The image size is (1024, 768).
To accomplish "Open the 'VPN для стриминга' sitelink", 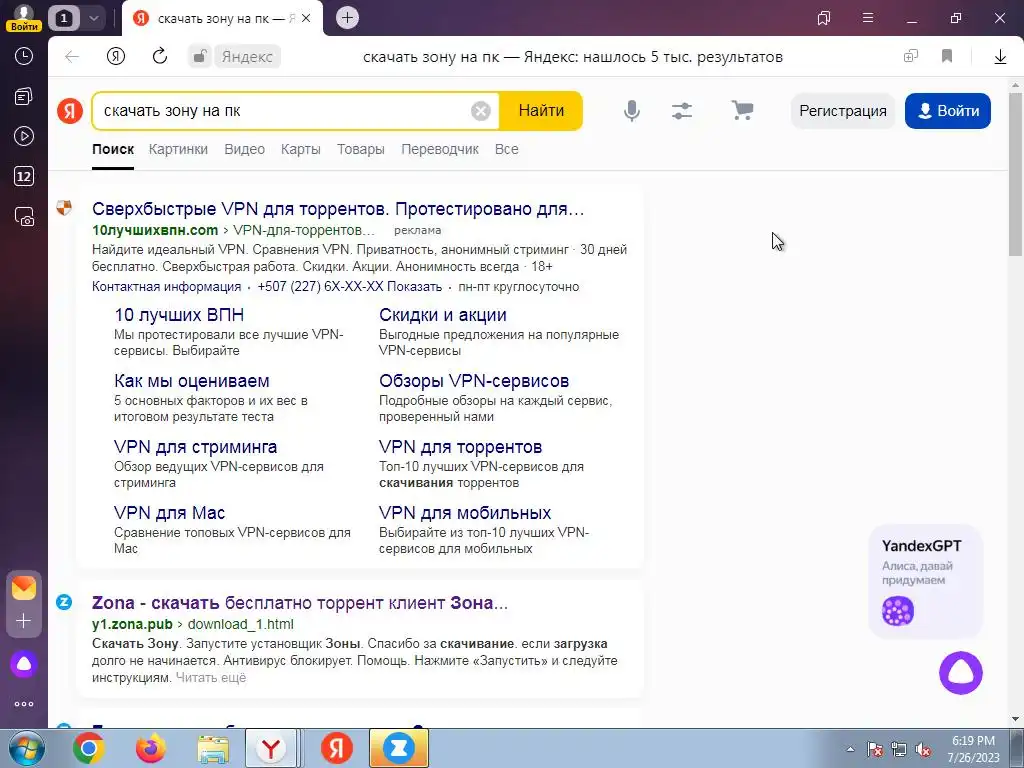I will 195,447.
